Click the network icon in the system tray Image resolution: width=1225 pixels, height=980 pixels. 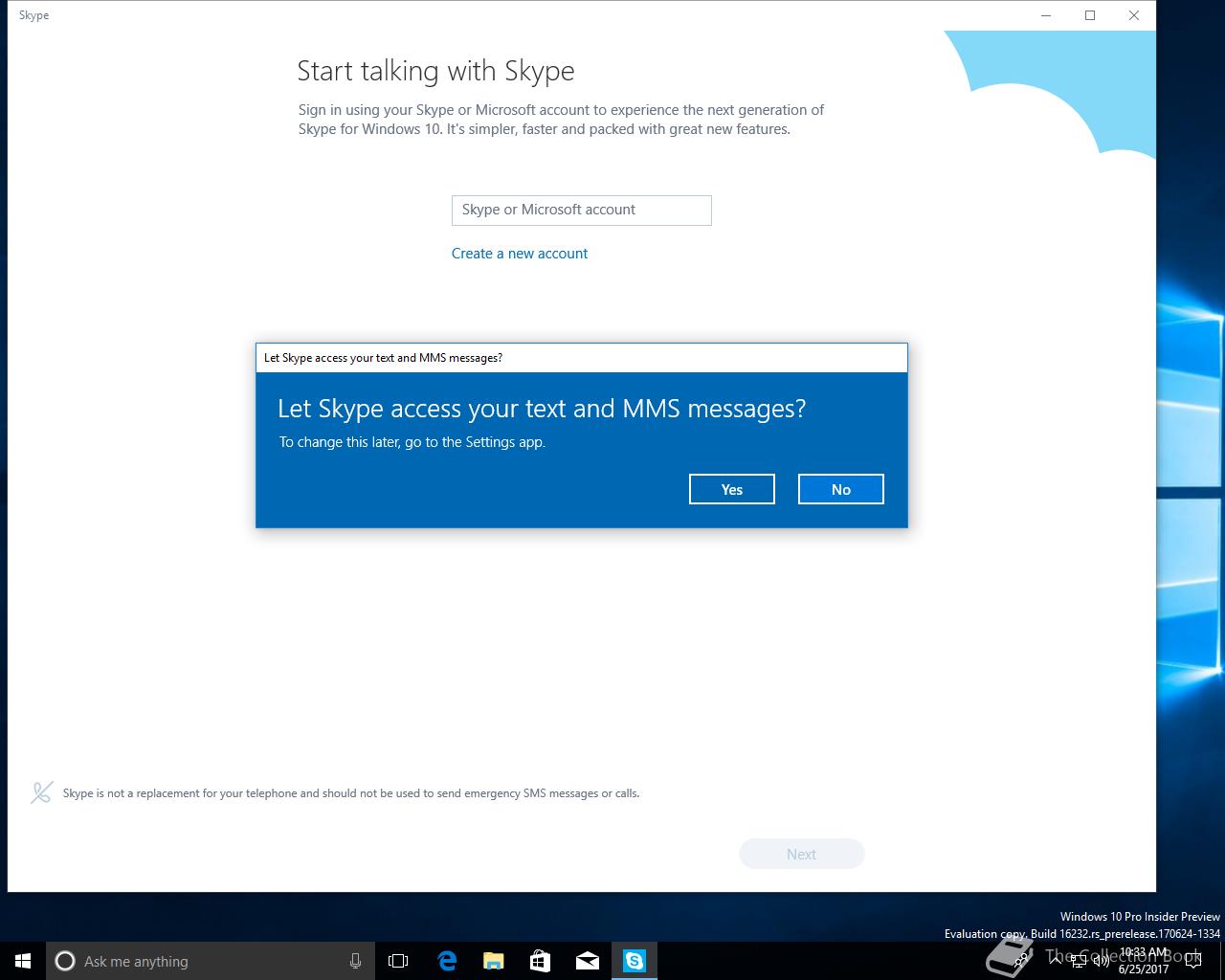1079,961
